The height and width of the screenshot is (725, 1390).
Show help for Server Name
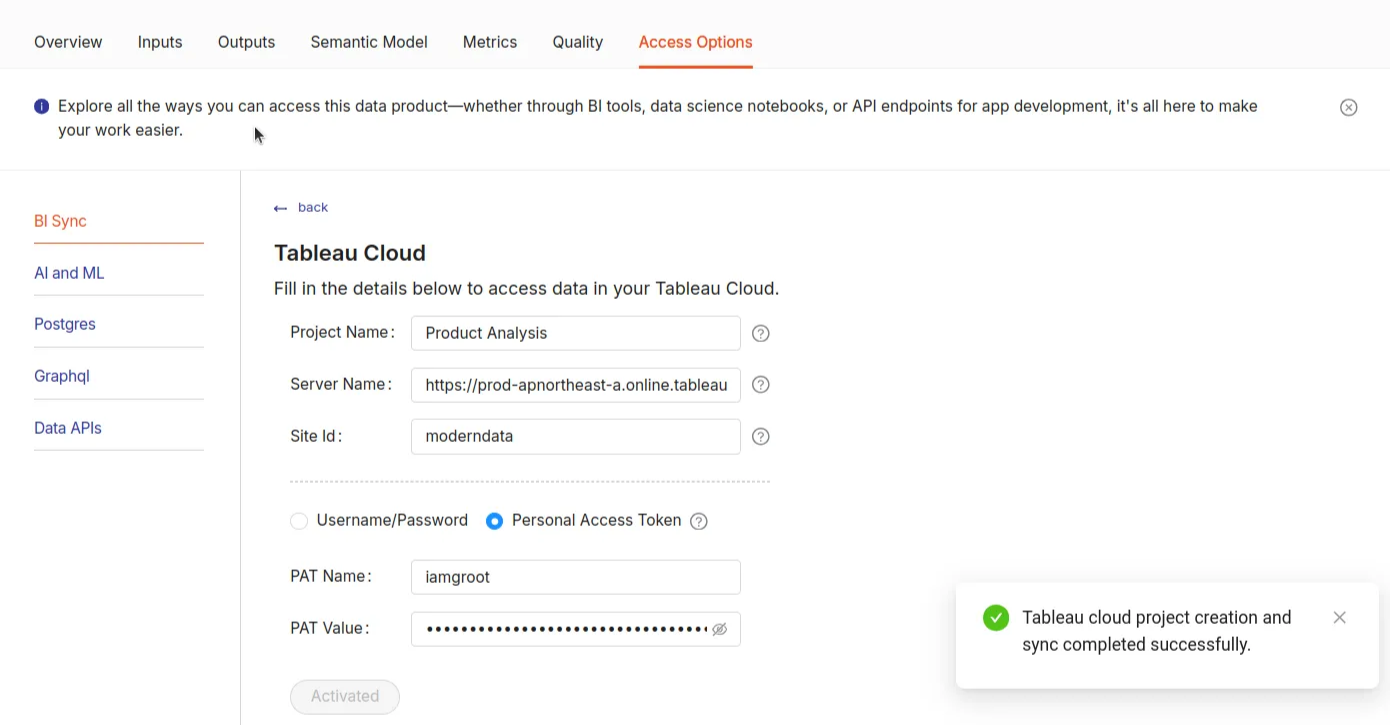761,385
